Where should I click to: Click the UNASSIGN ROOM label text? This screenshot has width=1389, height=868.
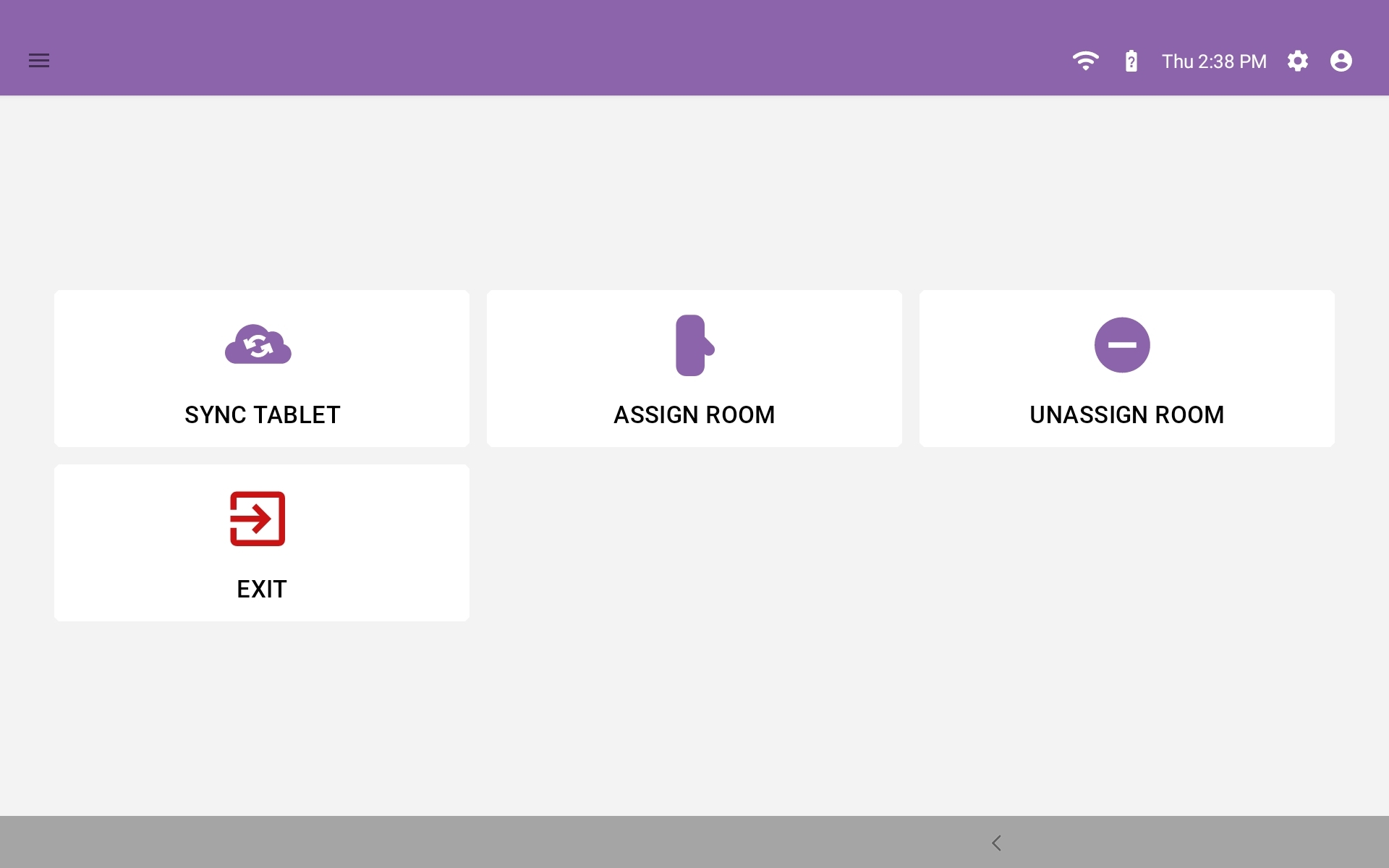1126,414
